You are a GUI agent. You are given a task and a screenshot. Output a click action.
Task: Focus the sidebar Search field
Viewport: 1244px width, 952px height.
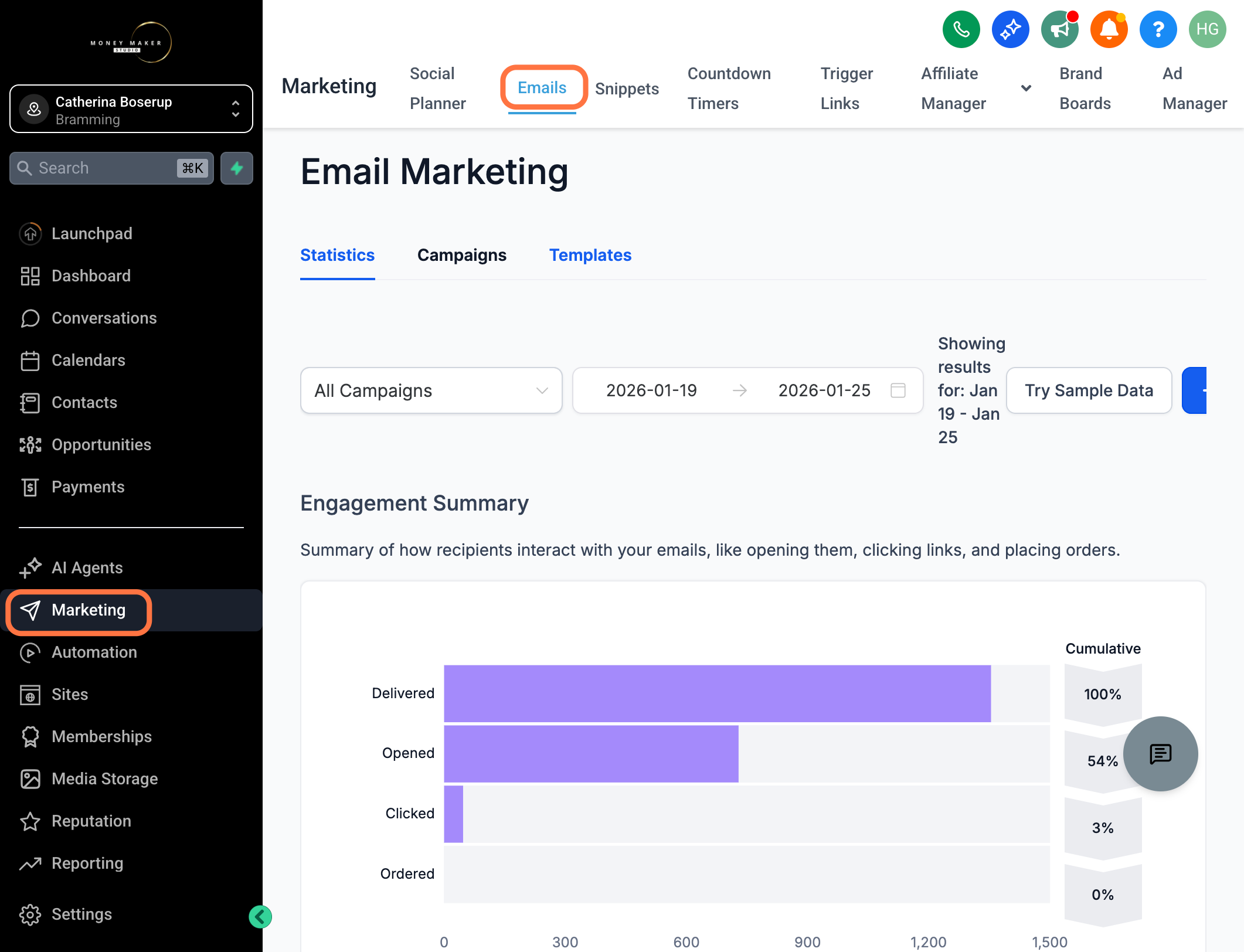click(x=111, y=168)
